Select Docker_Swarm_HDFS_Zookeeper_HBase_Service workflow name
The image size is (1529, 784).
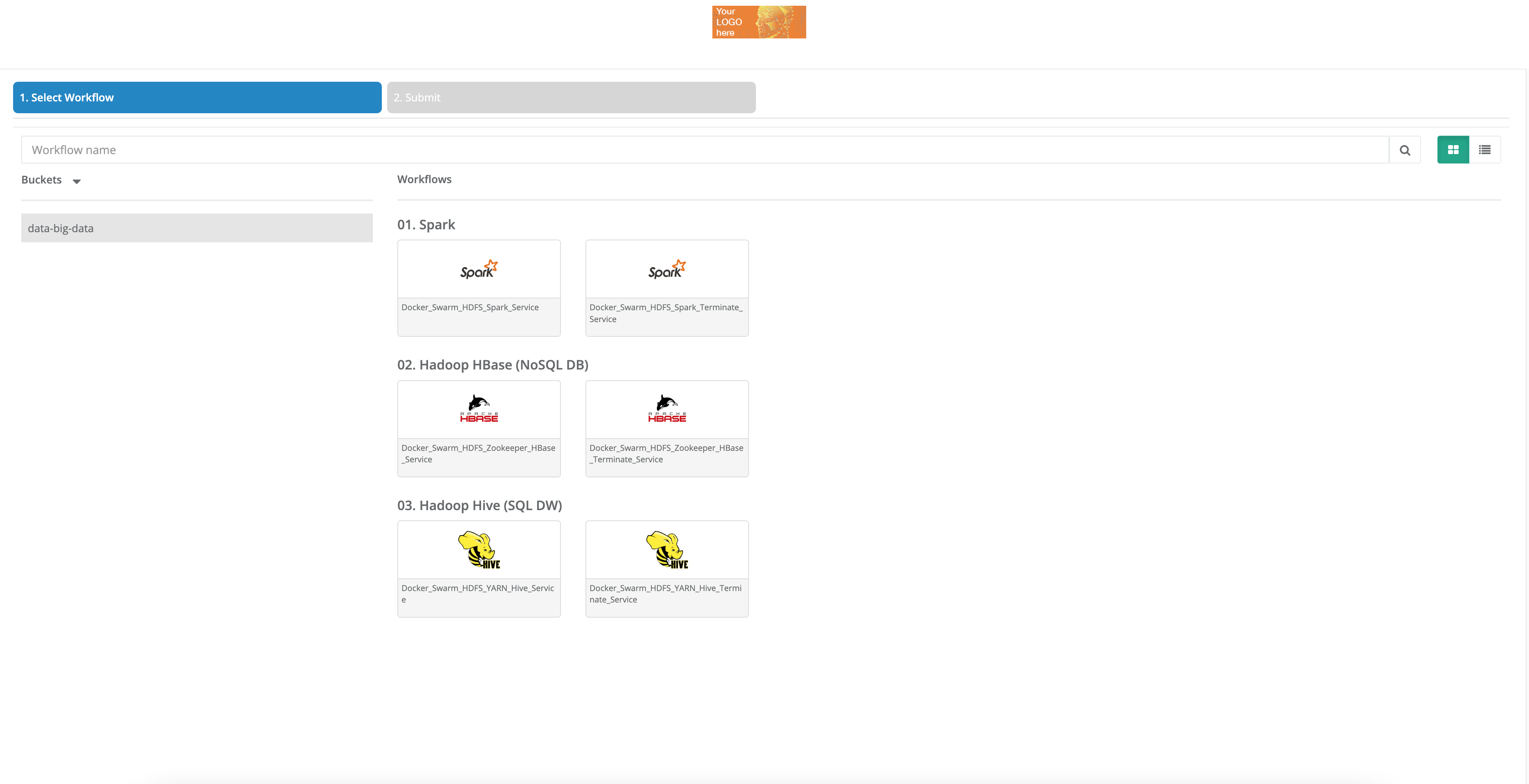tap(478, 453)
